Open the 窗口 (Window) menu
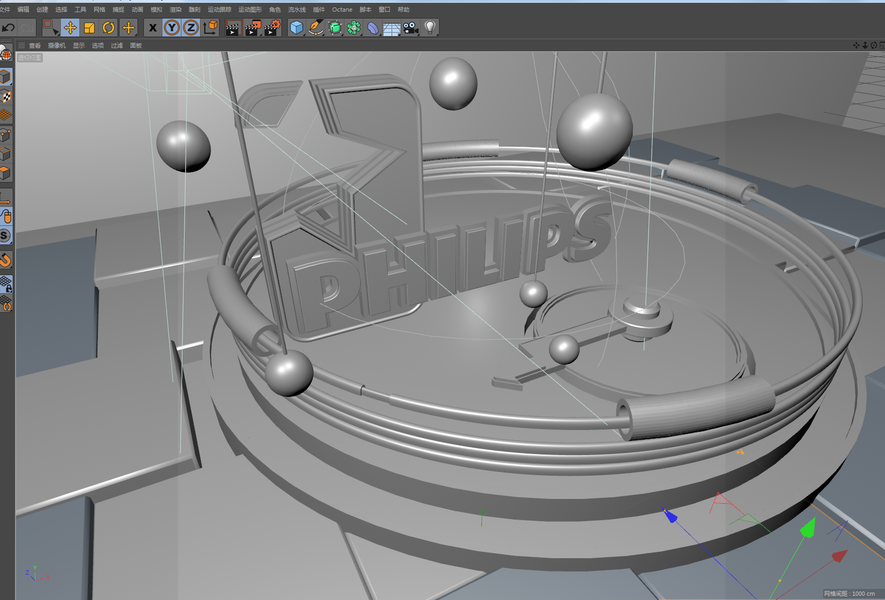 [384, 10]
